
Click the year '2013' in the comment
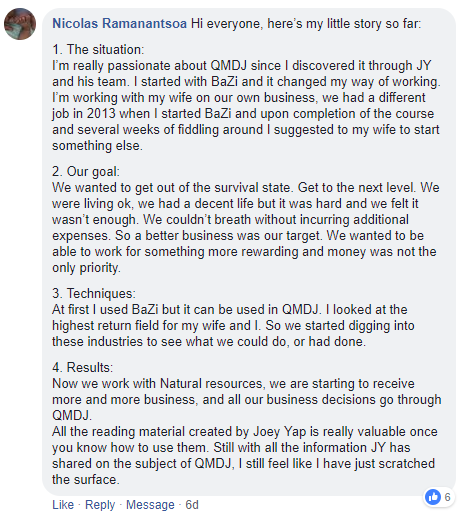(101, 114)
